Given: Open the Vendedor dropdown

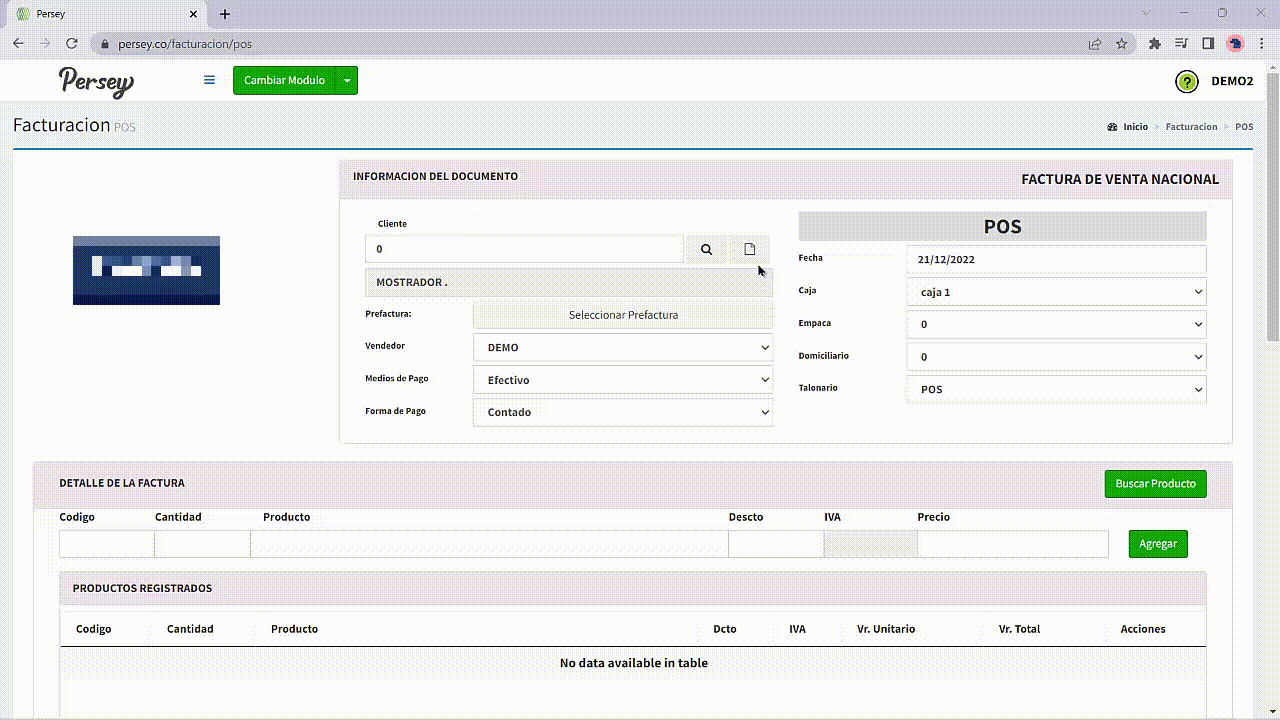Looking at the screenshot, I should (x=622, y=348).
